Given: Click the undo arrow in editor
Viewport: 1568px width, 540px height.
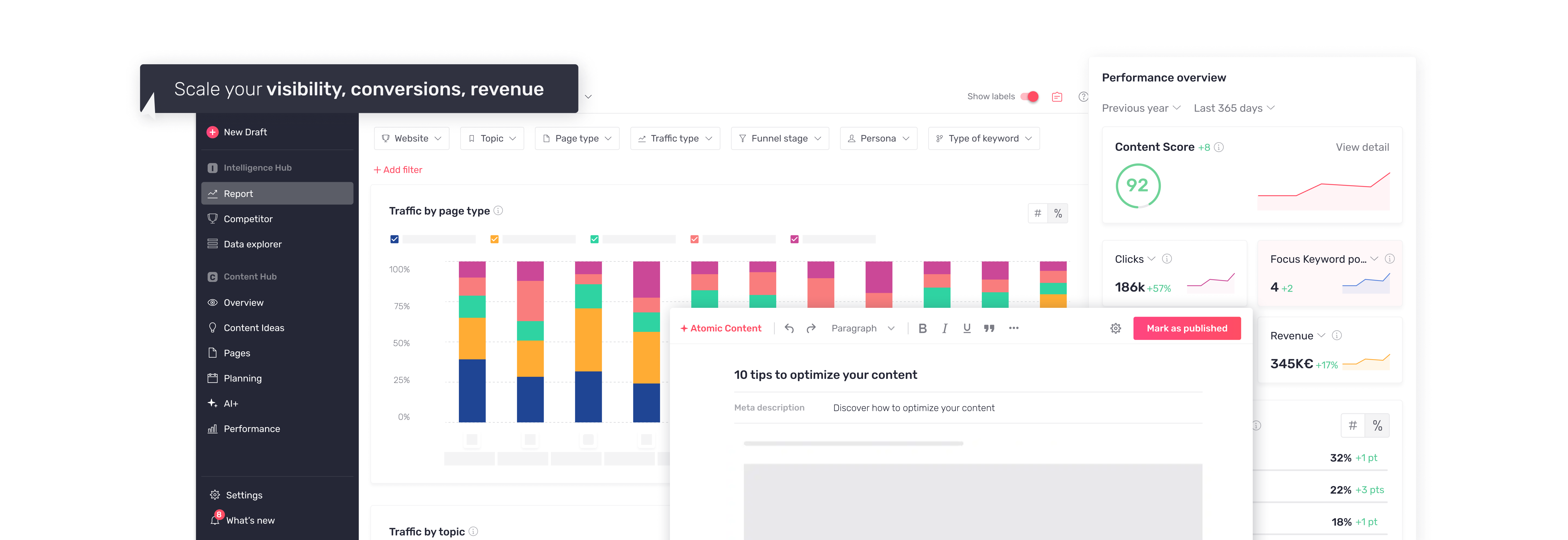Looking at the screenshot, I should click(x=789, y=328).
